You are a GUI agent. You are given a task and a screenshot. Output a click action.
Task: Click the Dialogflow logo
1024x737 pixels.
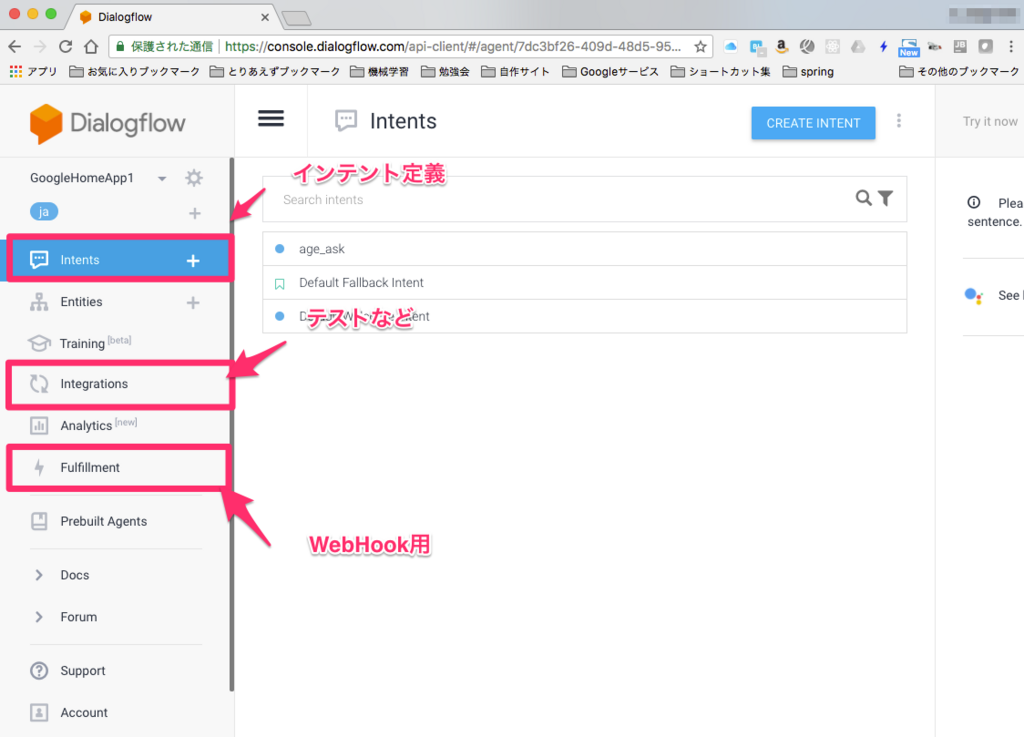point(108,123)
